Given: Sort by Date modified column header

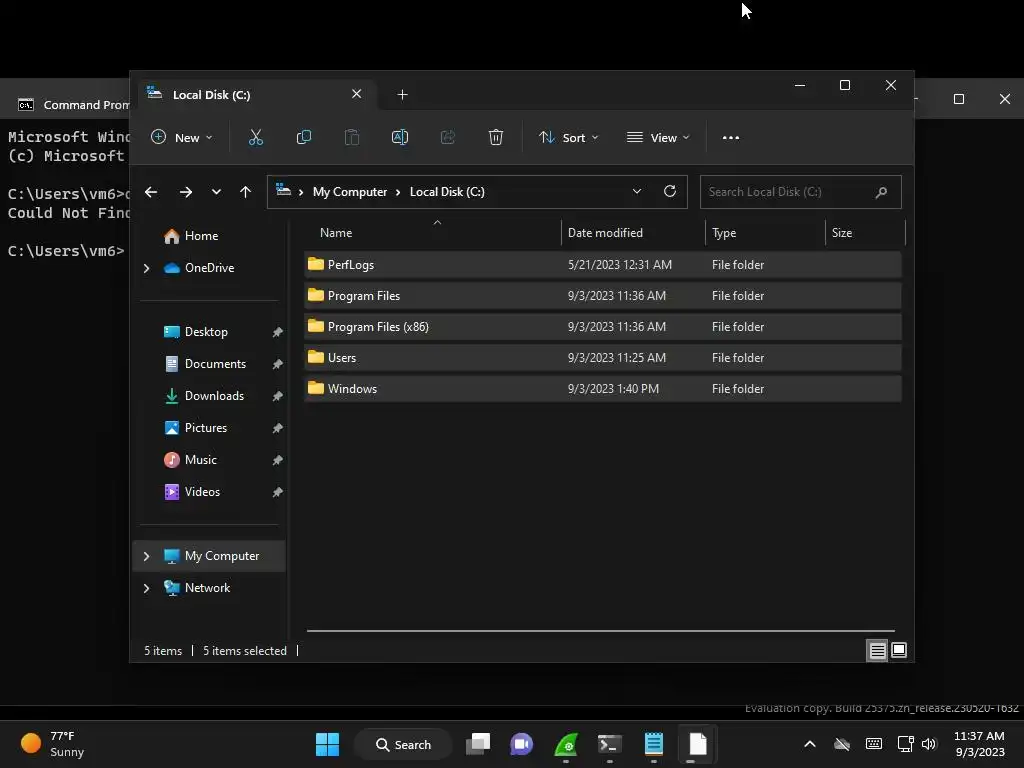Looking at the screenshot, I should (633, 233).
